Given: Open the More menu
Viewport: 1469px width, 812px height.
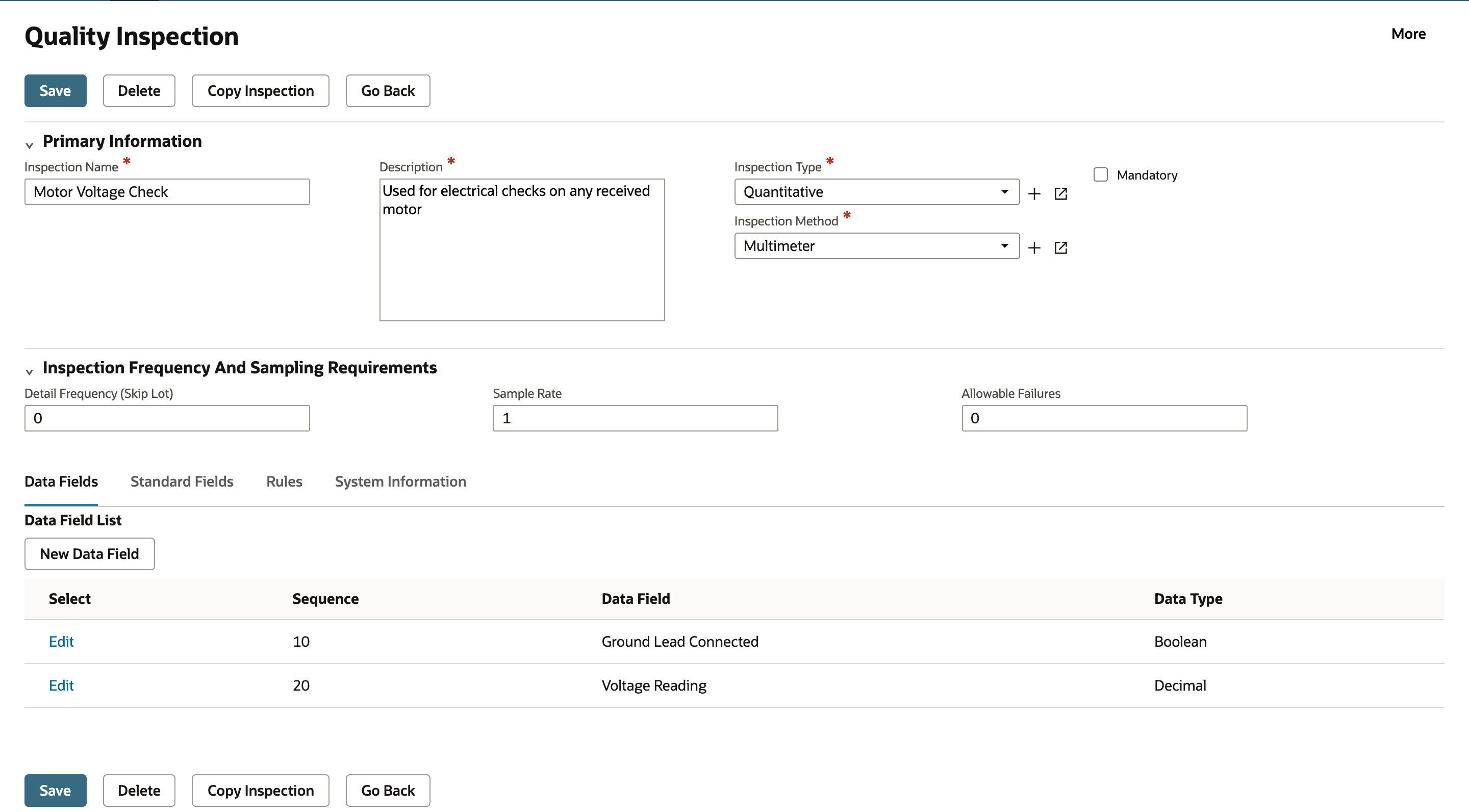Looking at the screenshot, I should pyautogui.click(x=1408, y=34).
